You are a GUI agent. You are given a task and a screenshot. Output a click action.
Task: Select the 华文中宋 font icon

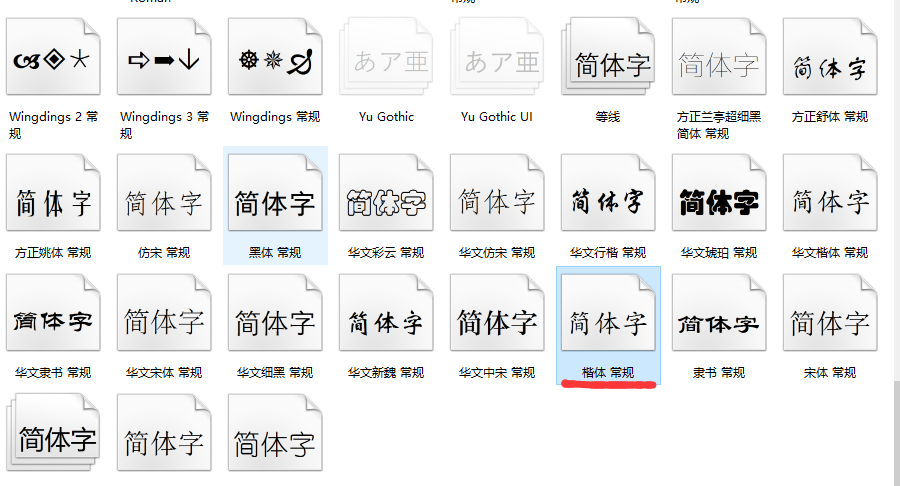point(497,312)
